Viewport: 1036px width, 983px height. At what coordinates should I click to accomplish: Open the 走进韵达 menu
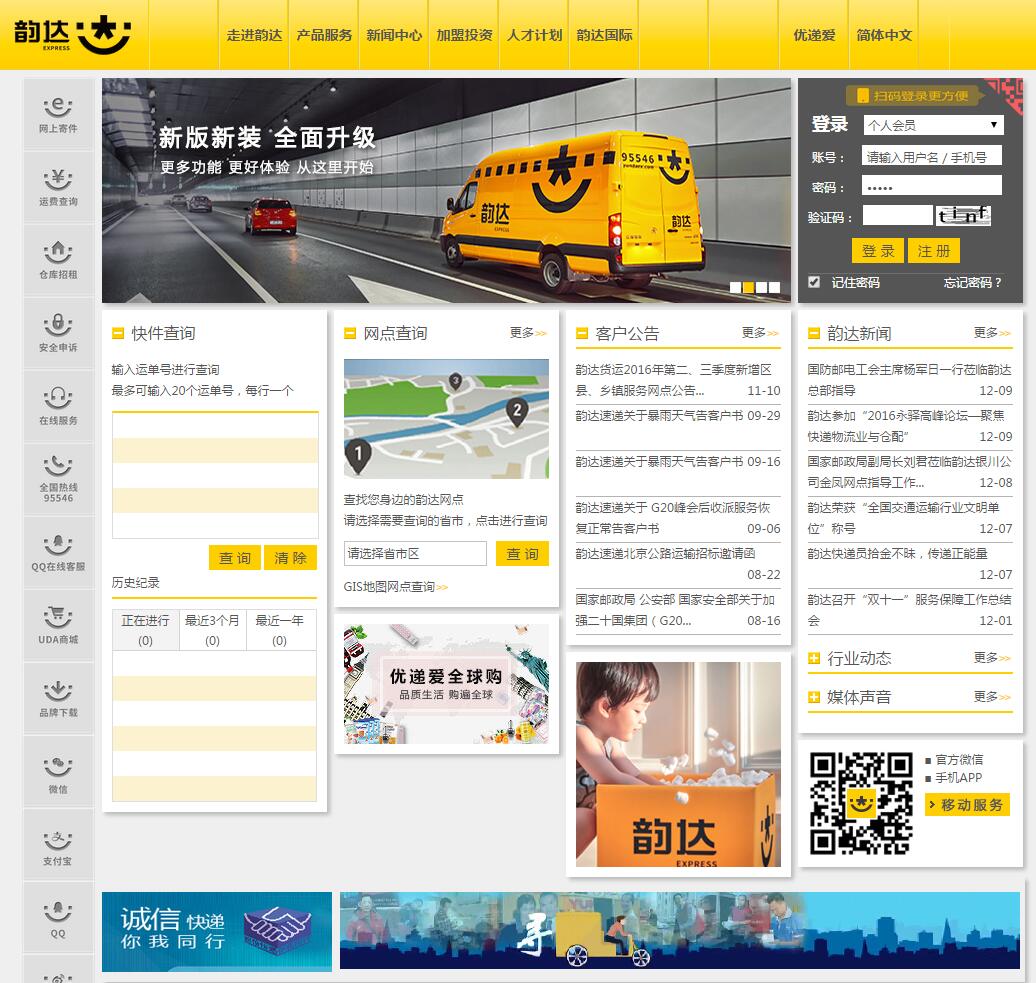pos(254,35)
